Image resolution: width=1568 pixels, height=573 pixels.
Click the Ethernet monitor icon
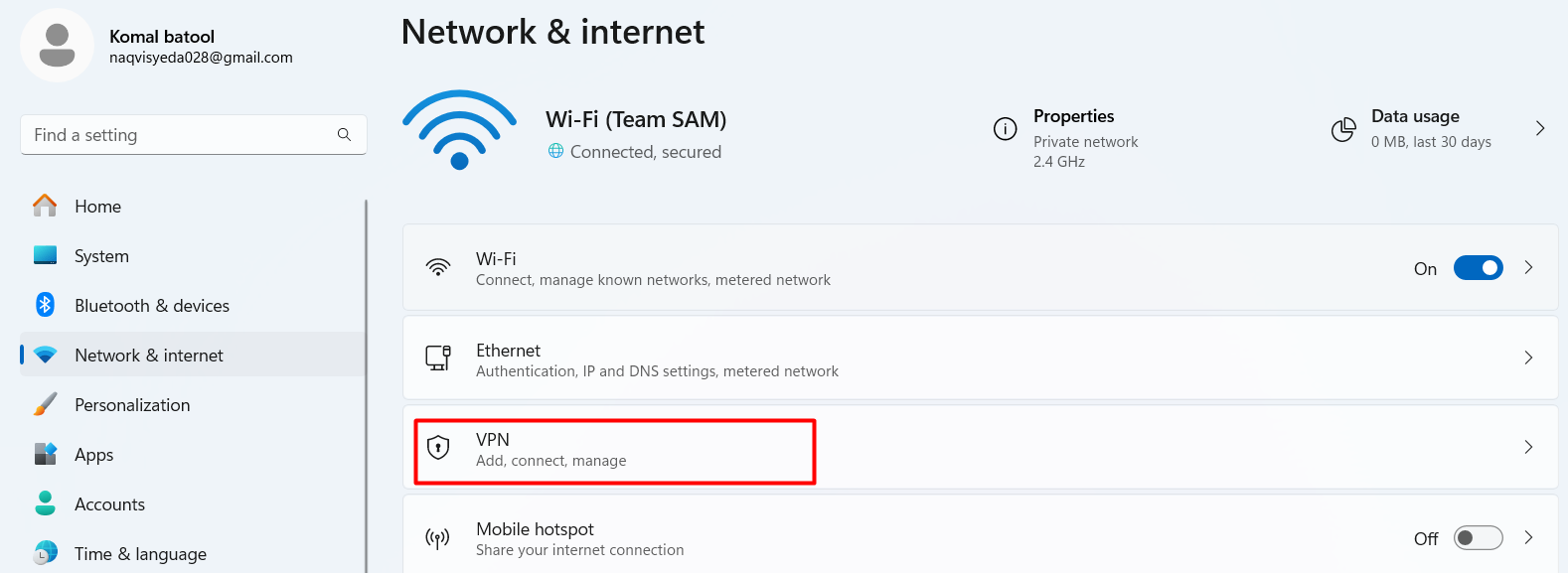pyautogui.click(x=438, y=358)
